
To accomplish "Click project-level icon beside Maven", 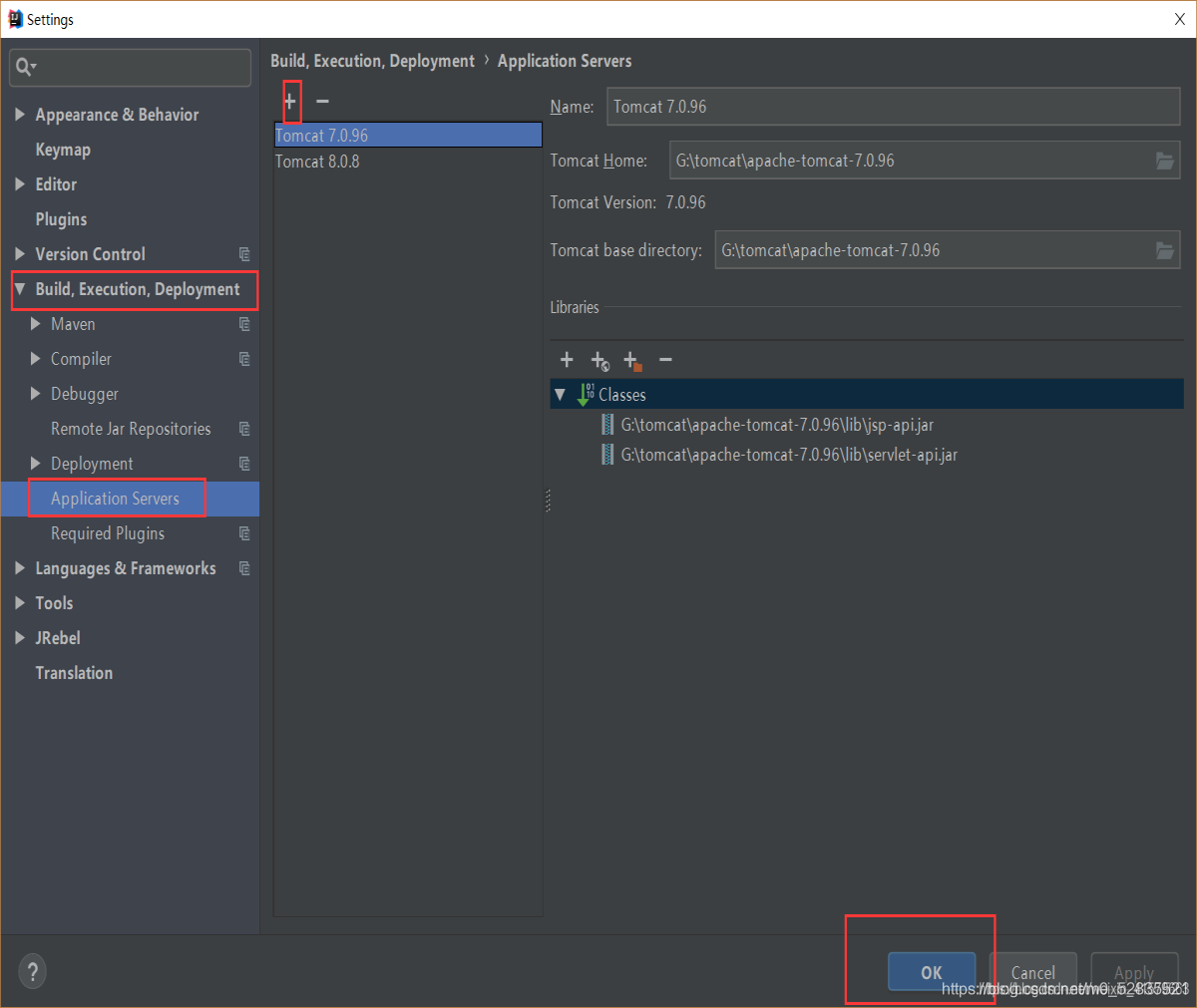I will (244, 324).
